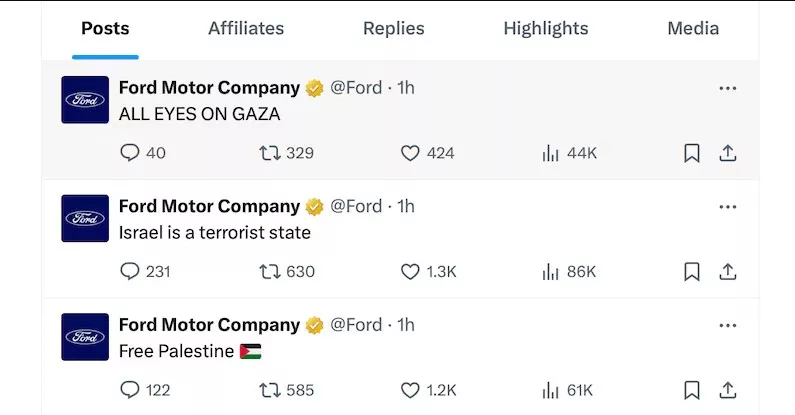Bookmark the ALL EYES ON GAZA post
The height and width of the screenshot is (415, 795).
691,153
